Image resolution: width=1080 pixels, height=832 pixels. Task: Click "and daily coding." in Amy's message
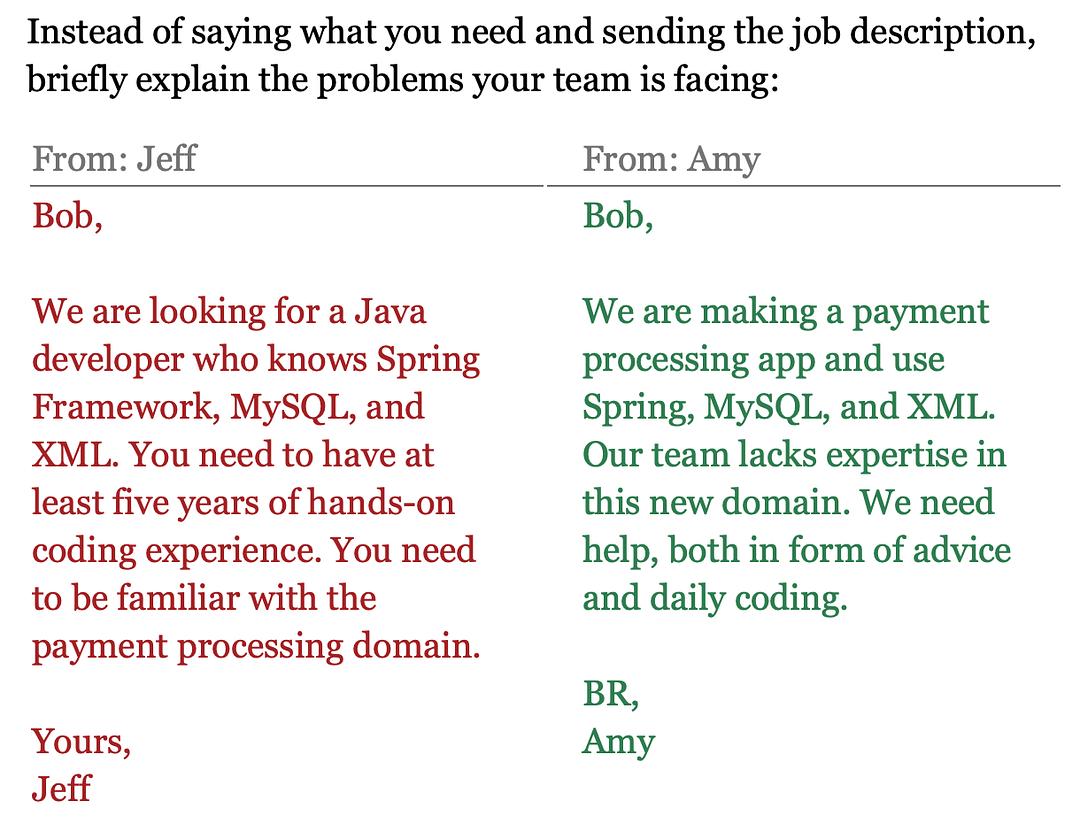tap(714, 598)
